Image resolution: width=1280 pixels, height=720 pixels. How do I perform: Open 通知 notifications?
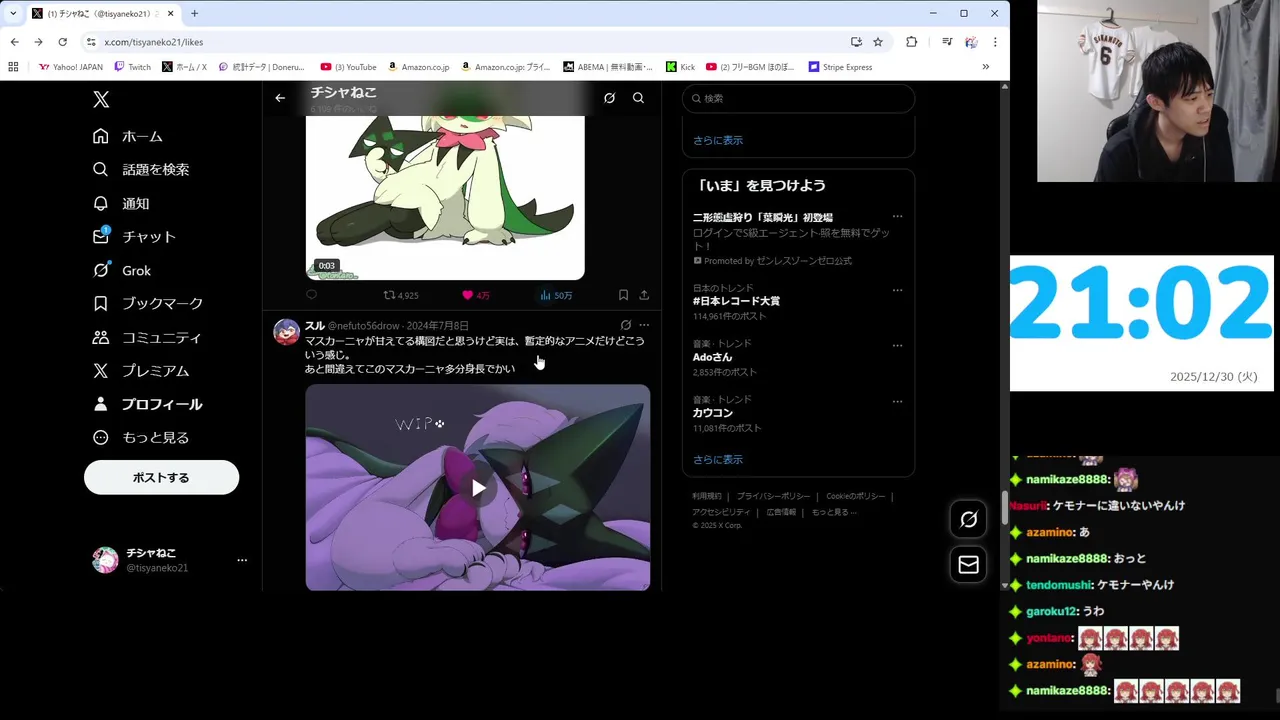[x=121, y=203]
